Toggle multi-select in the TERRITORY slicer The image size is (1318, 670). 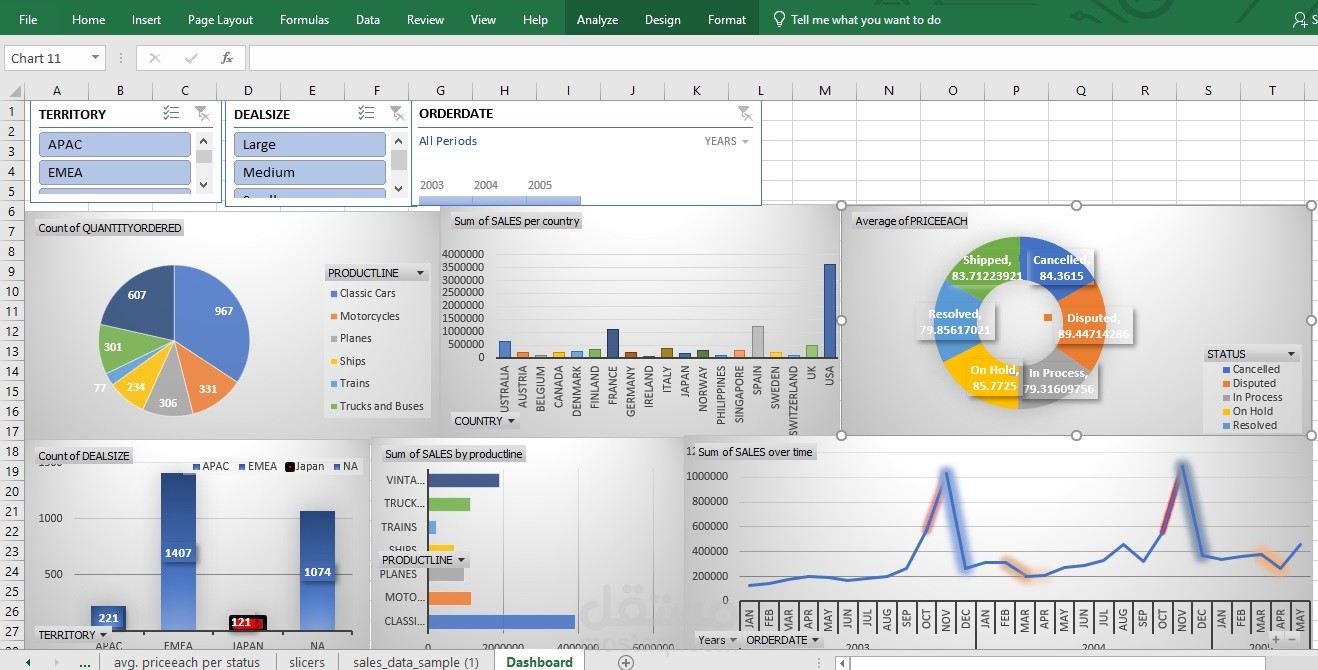(171, 114)
